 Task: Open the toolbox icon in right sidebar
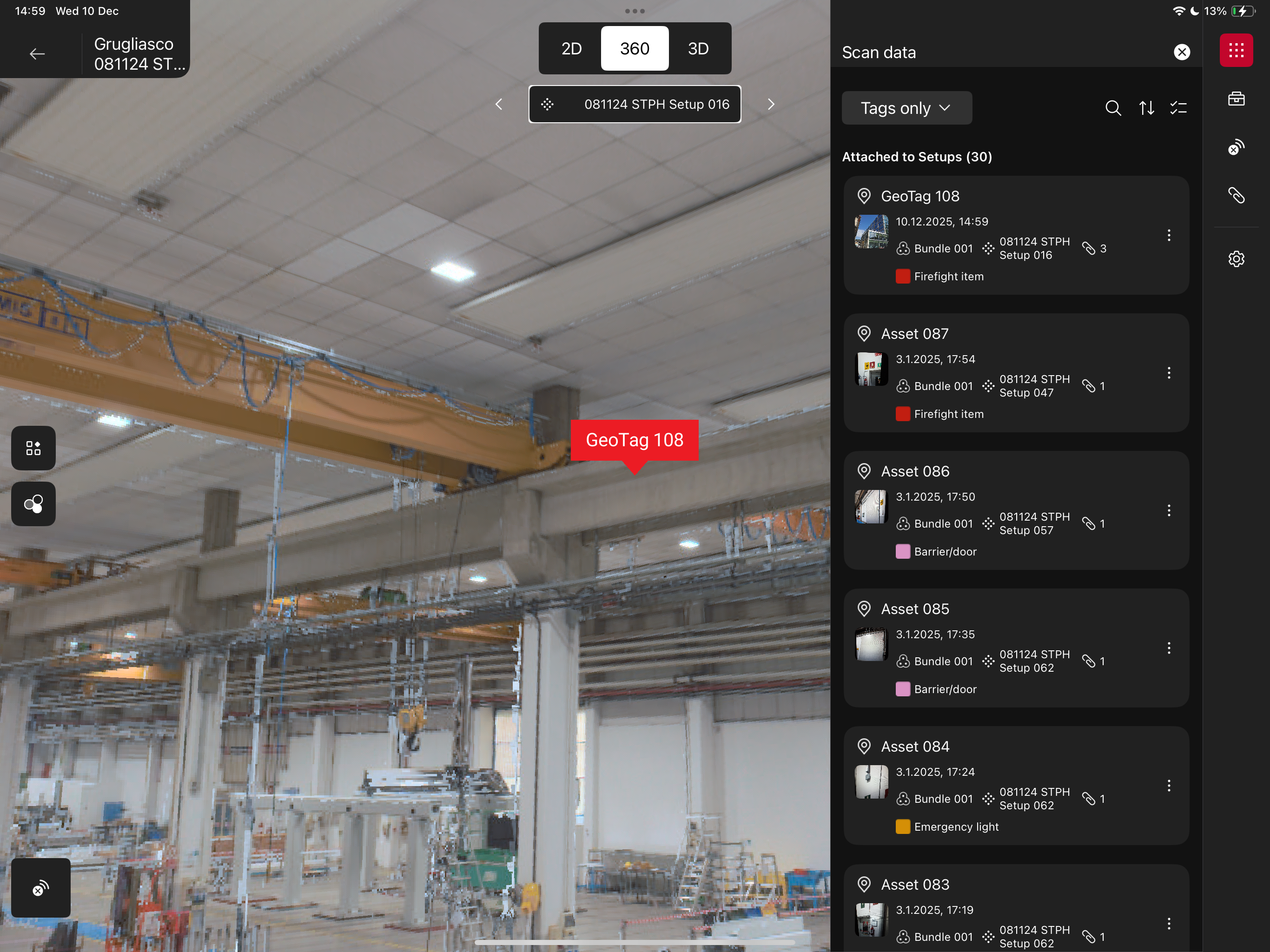point(1236,99)
